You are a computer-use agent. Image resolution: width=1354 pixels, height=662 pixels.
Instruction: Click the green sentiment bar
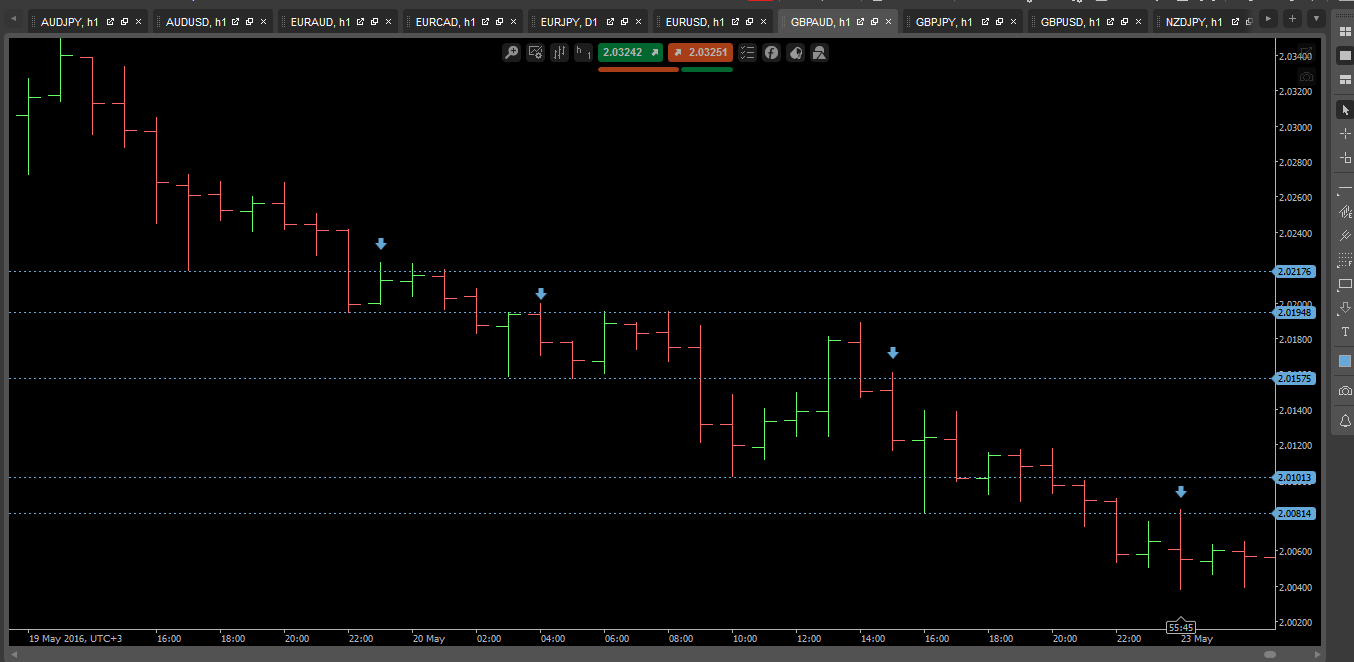pos(707,69)
